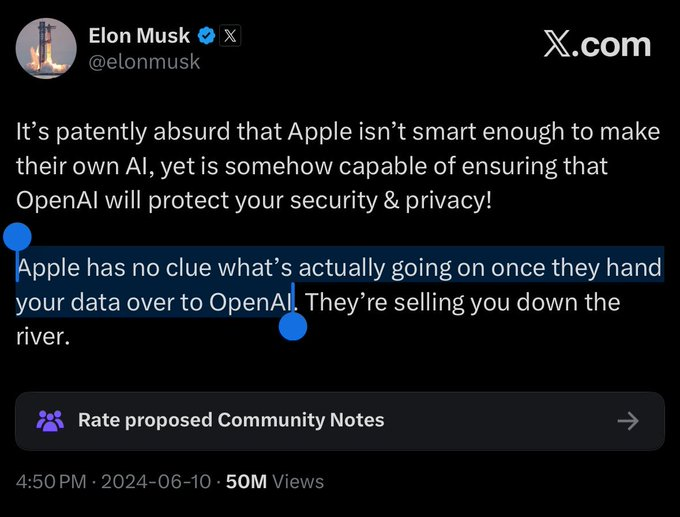Click highlighted 'your data over to OpenAI' text
The image size is (680, 517).
(155, 302)
